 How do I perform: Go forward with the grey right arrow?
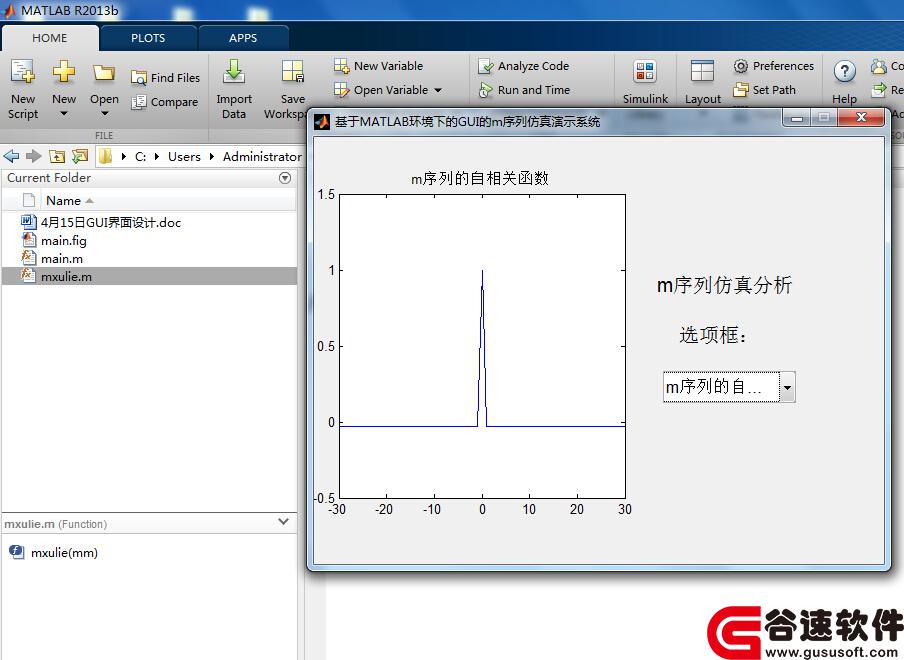coord(33,156)
